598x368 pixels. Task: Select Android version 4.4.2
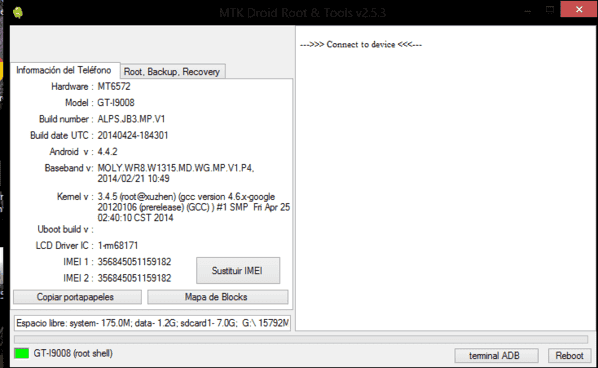(x=108, y=152)
